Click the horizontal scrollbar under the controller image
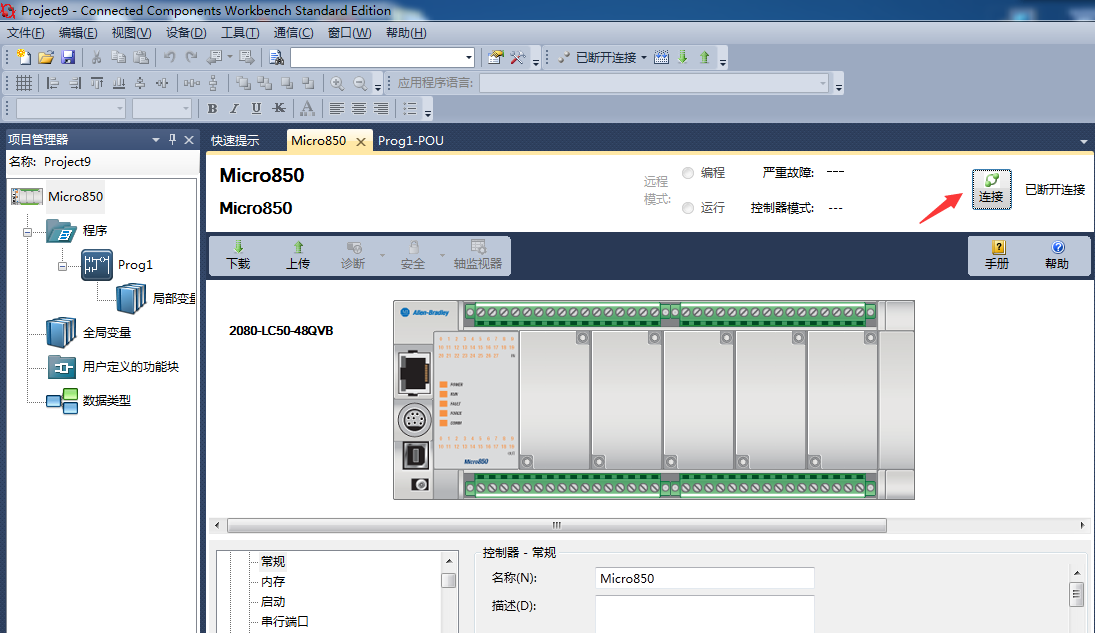 [557, 525]
